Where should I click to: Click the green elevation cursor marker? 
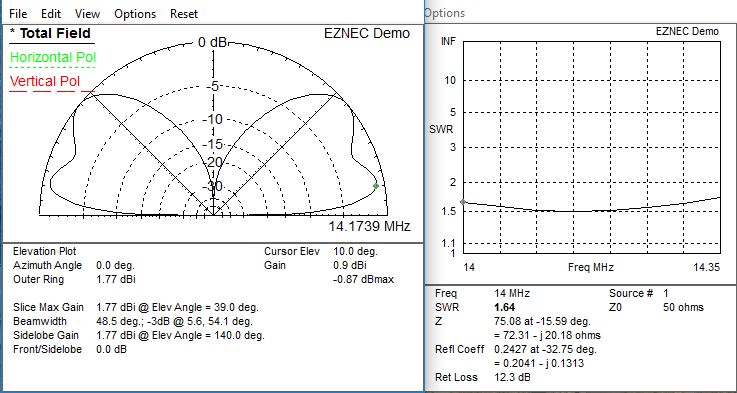pyautogui.click(x=376, y=186)
